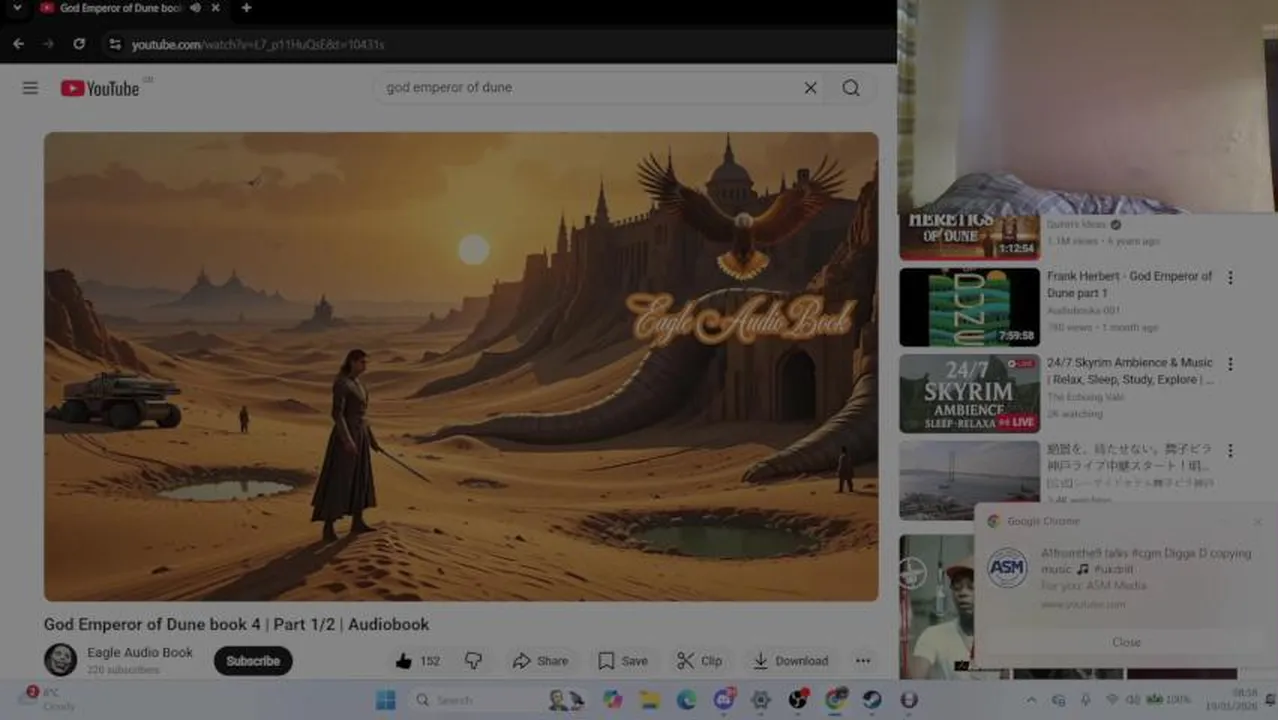Click the ASM Media logo in notification

click(1007, 568)
